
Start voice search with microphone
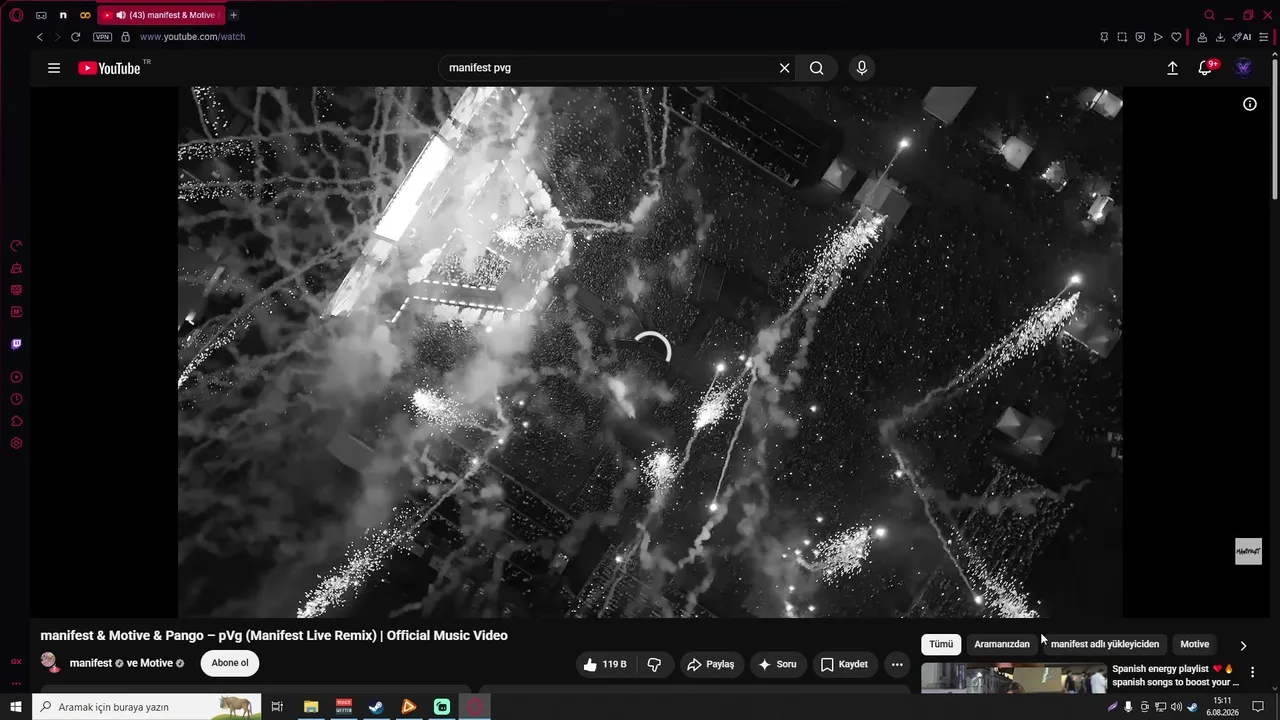862,68
